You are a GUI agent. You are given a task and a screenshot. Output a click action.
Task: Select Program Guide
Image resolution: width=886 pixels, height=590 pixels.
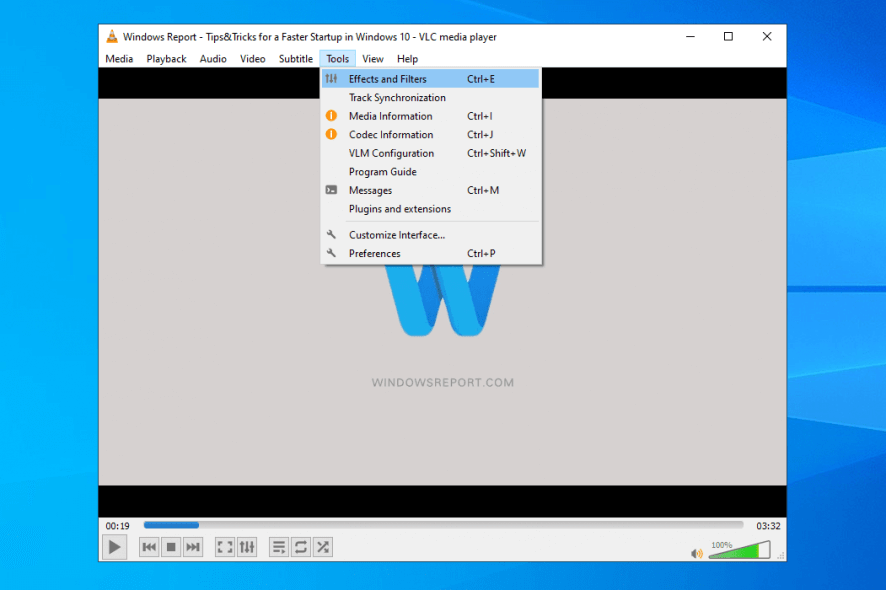pos(431,172)
